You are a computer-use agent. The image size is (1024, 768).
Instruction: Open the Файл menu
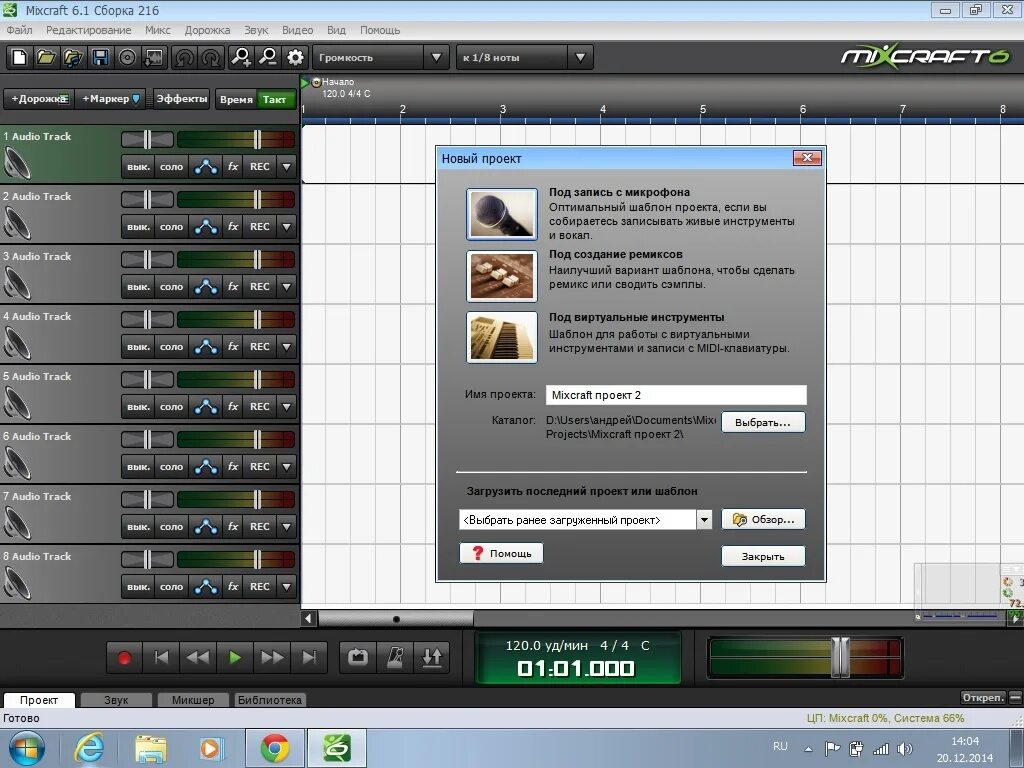20,30
